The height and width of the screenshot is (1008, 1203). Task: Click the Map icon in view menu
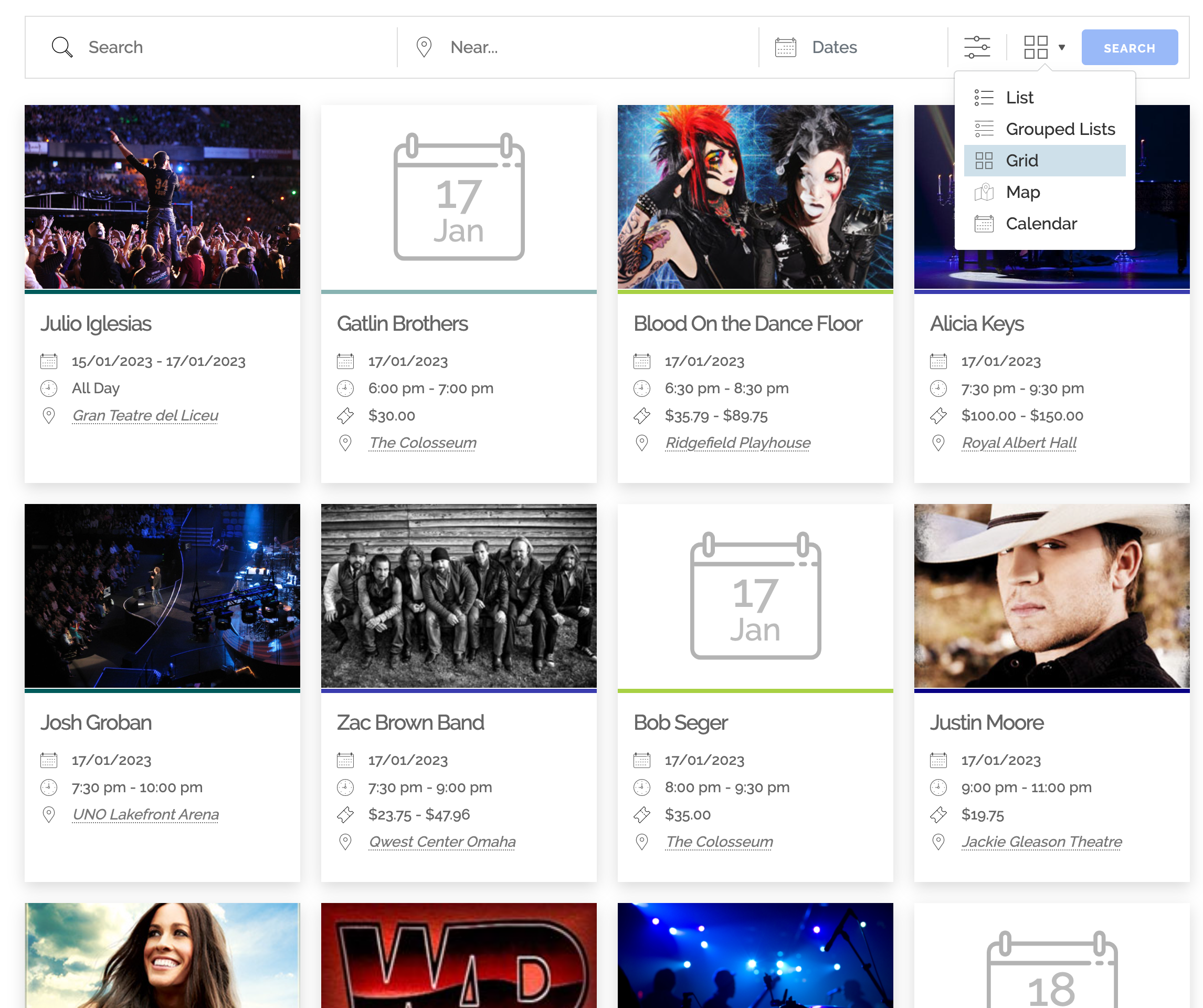(984, 192)
